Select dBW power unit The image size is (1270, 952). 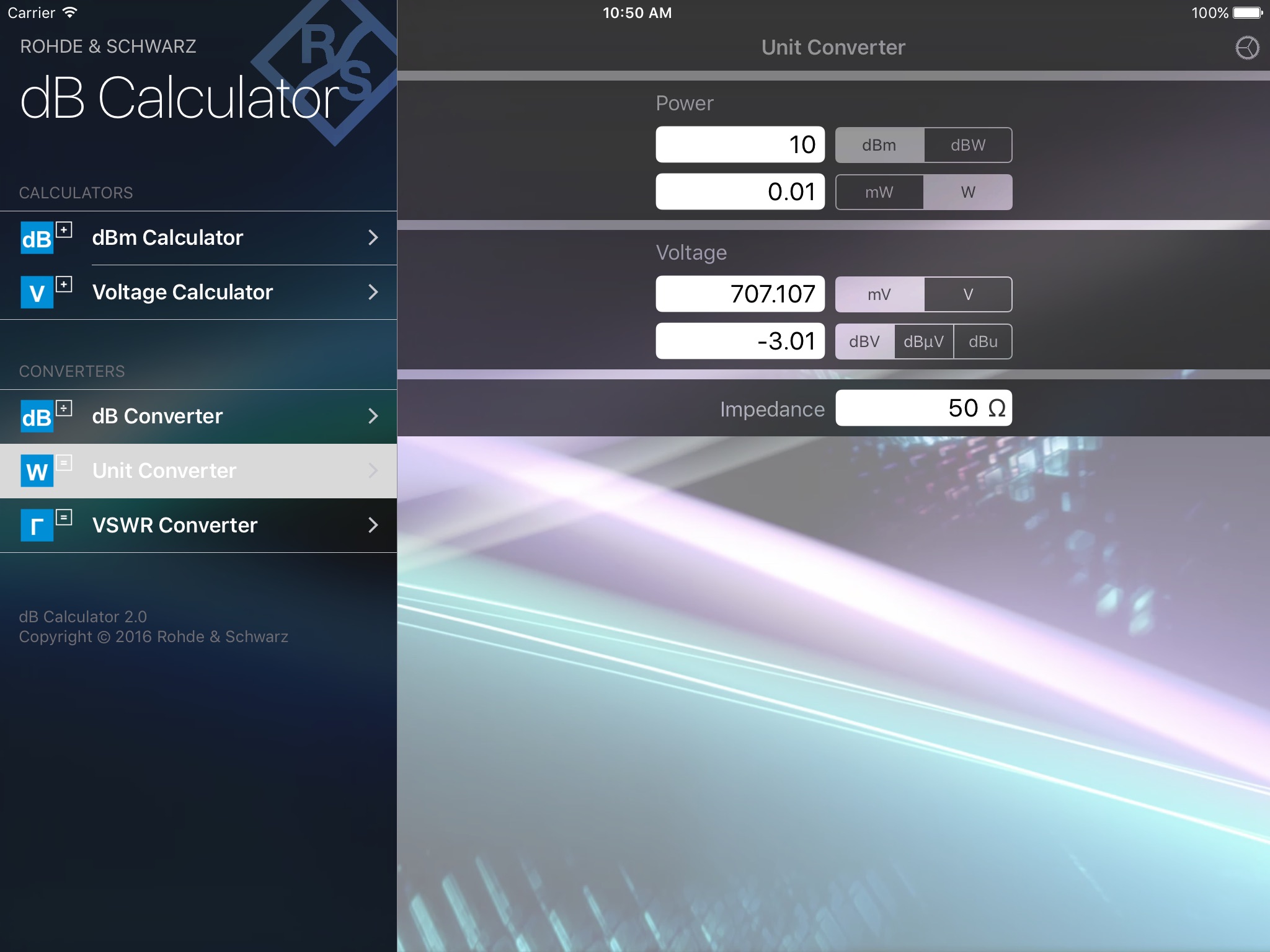point(968,145)
